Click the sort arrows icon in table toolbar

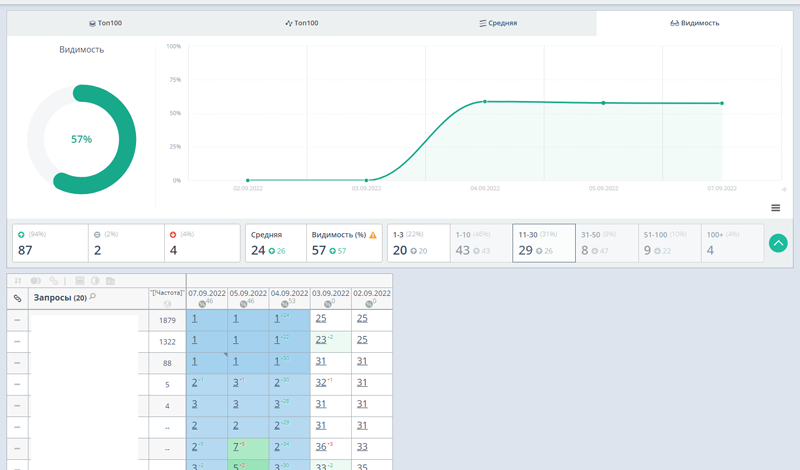tap(18, 281)
